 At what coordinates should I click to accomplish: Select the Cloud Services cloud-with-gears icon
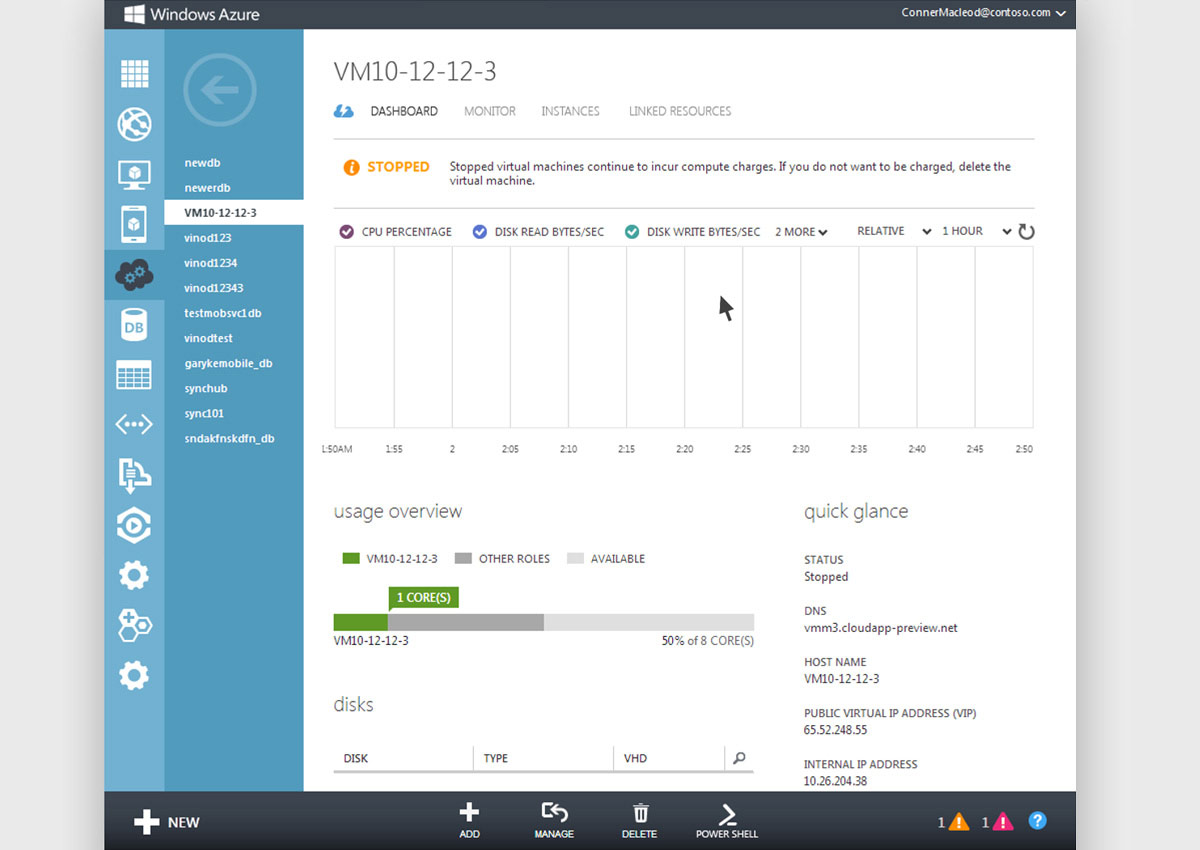tap(134, 275)
